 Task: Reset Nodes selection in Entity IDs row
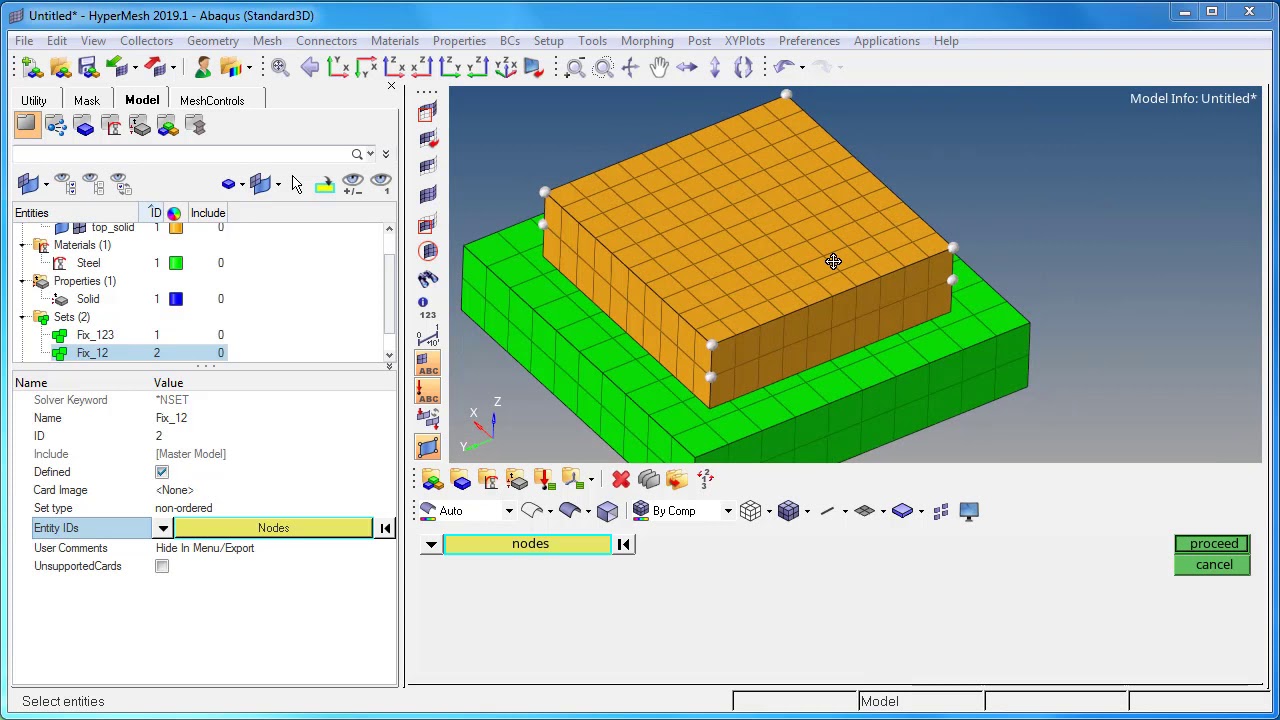(385, 528)
